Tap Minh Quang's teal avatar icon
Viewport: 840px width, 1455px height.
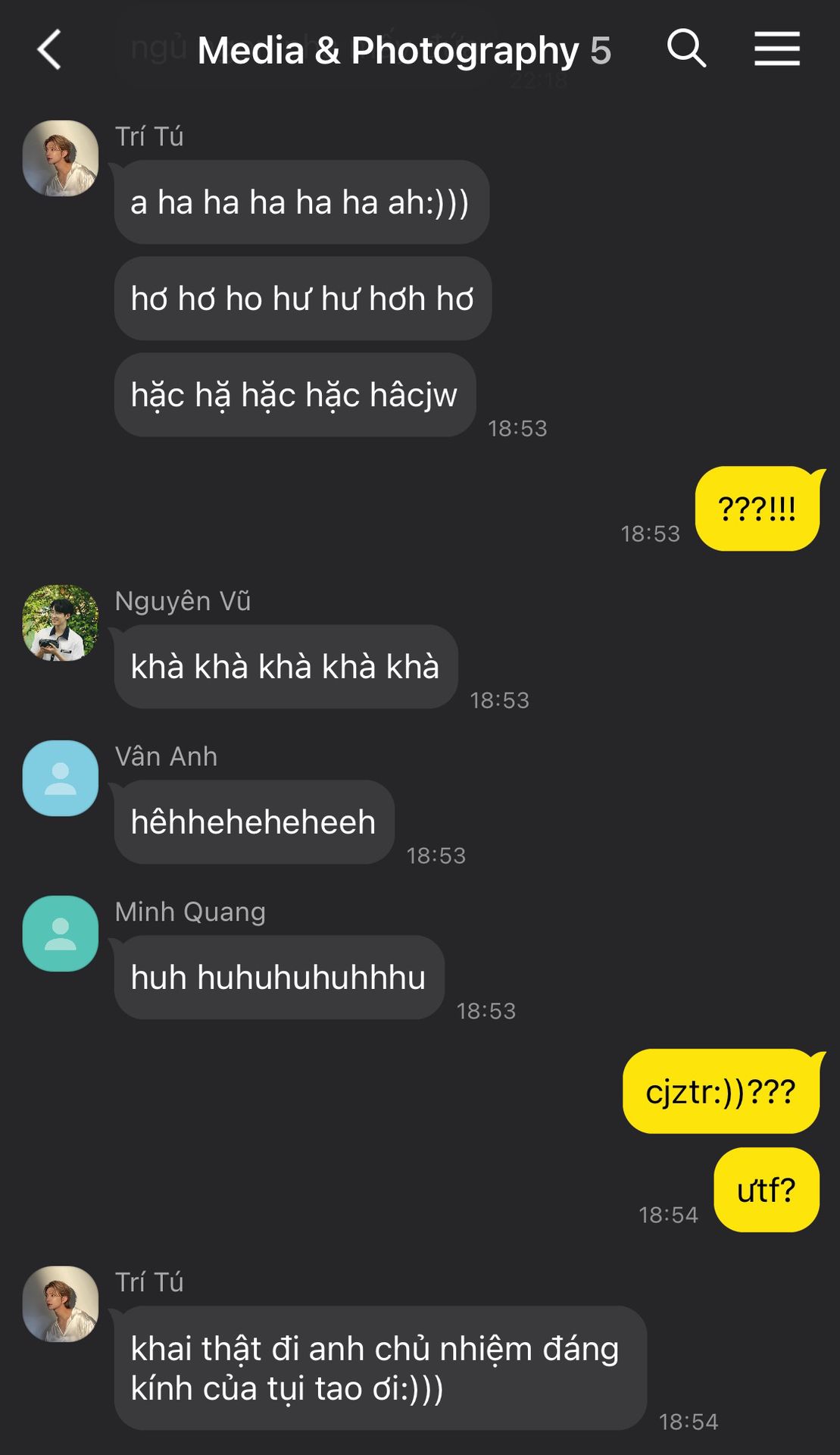click(x=61, y=934)
